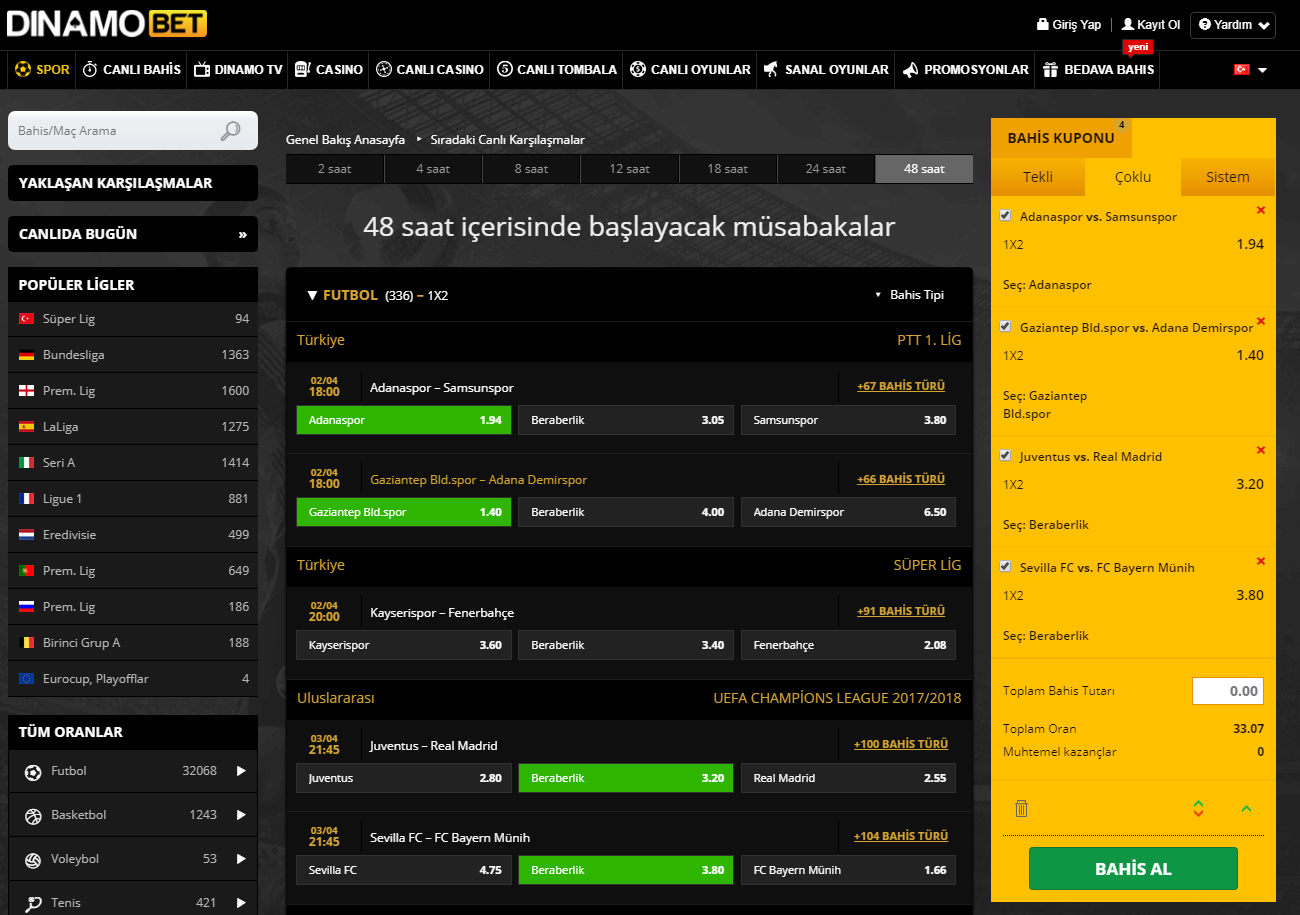This screenshot has width=1300, height=915.
Task: Open Canlı Bahis section
Action: pos(131,70)
